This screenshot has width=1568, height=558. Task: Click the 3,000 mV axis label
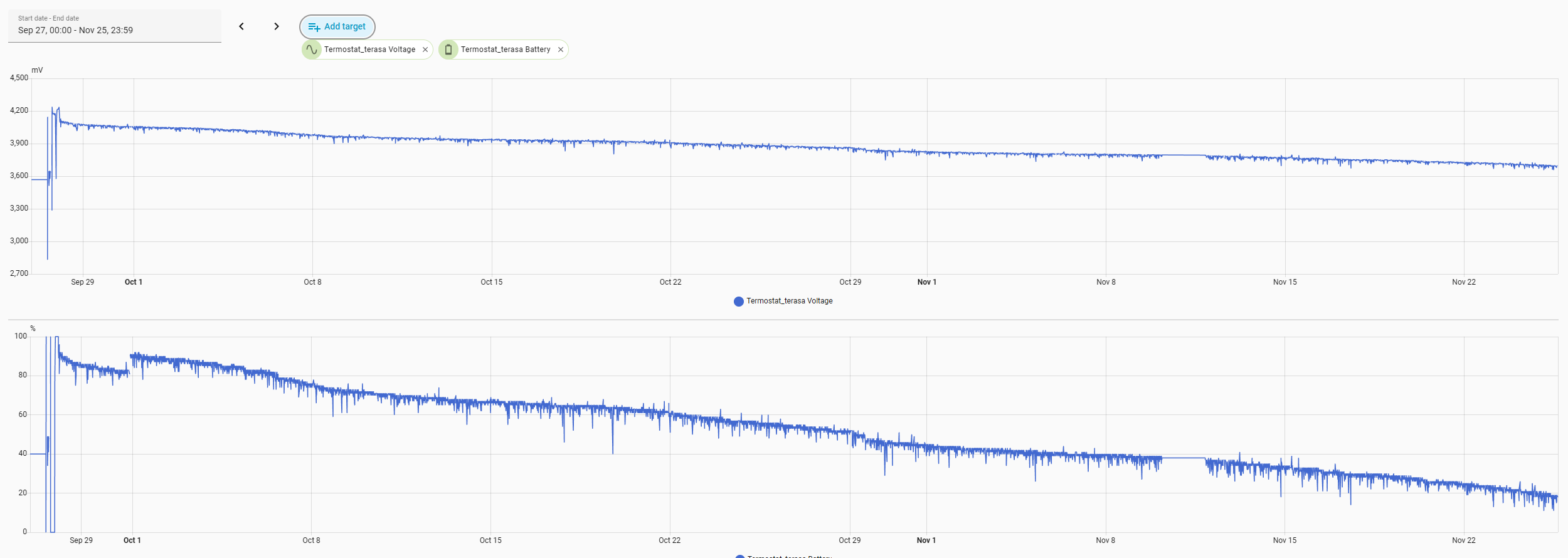tap(19, 241)
